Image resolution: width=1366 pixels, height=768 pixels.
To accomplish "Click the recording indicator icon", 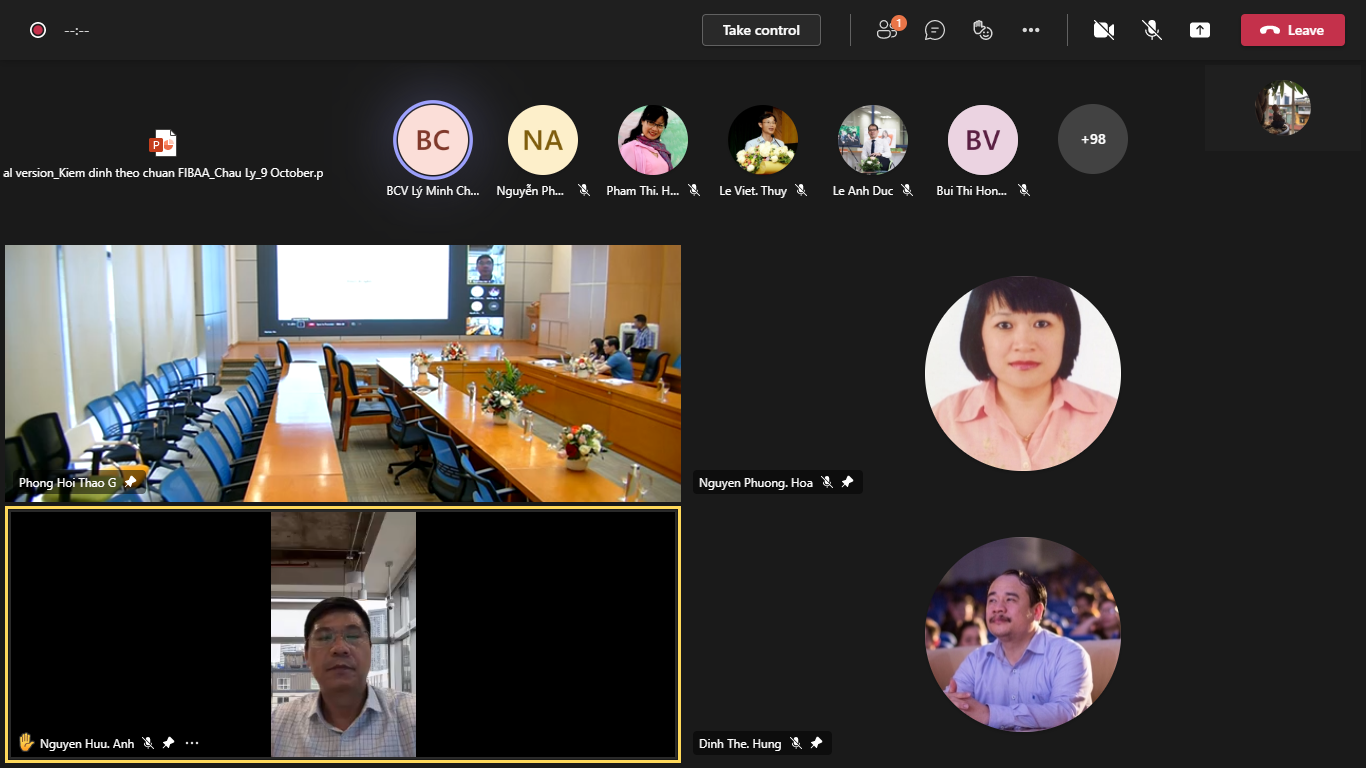I will coord(38,30).
